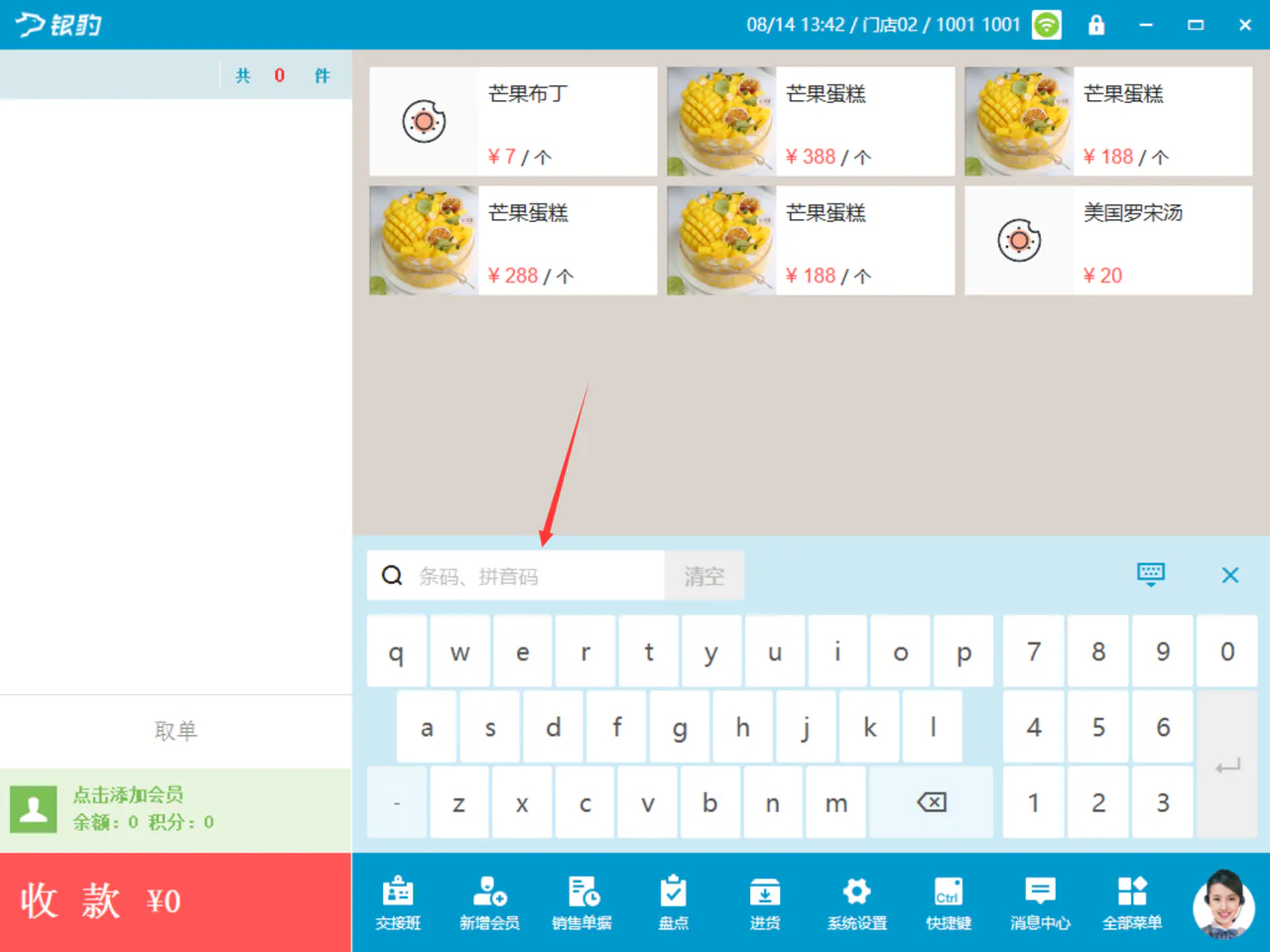Tap the number 0 key
The image size is (1270, 952).
tap(1227, 652)
